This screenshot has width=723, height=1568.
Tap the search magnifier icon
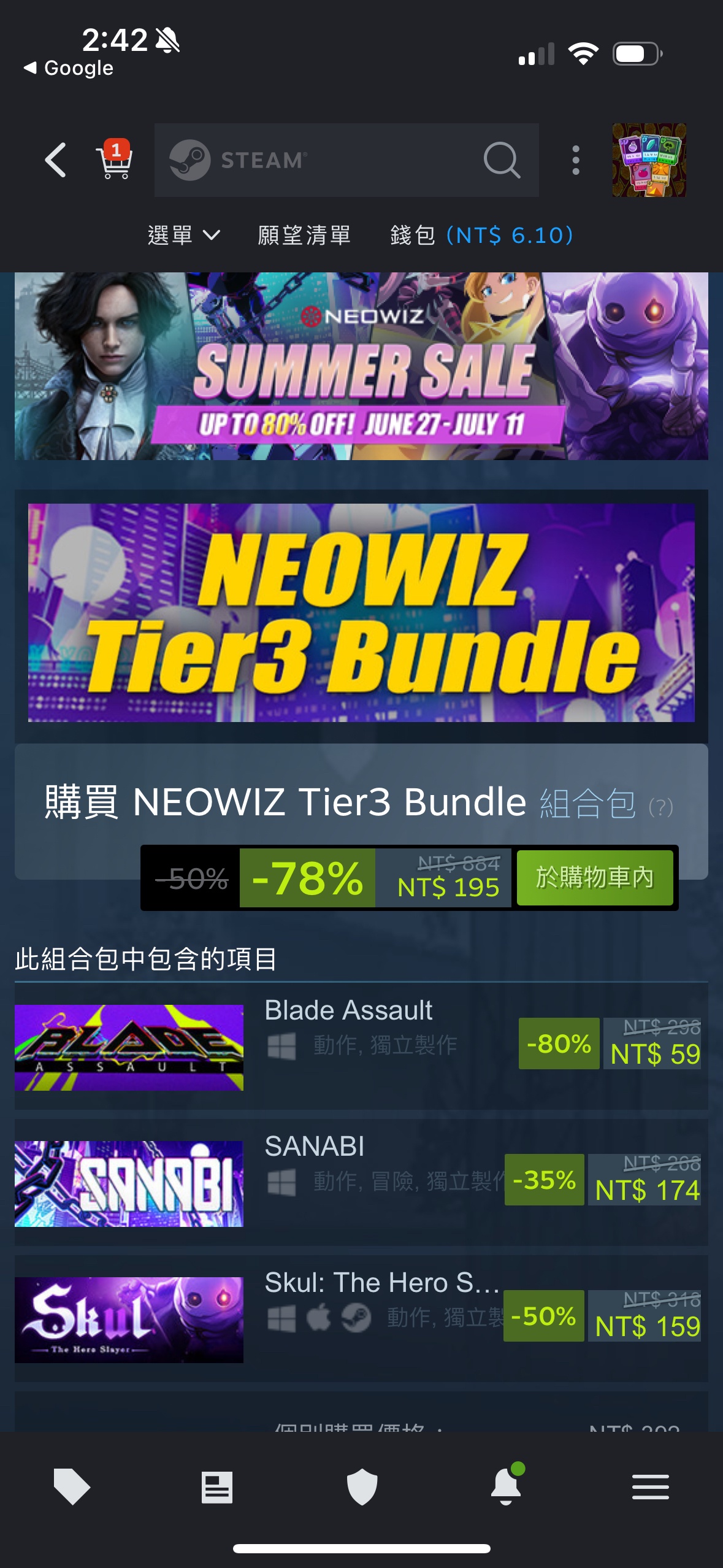click(x=502, y=160)
